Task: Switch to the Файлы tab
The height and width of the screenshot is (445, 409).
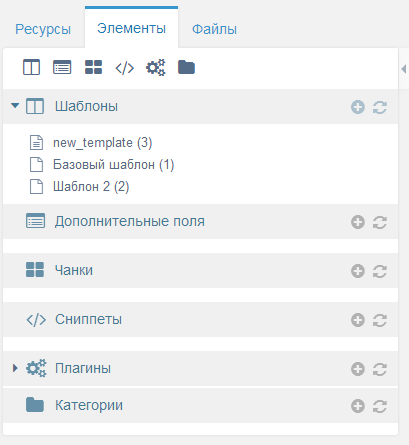Action: coord(214,29)
